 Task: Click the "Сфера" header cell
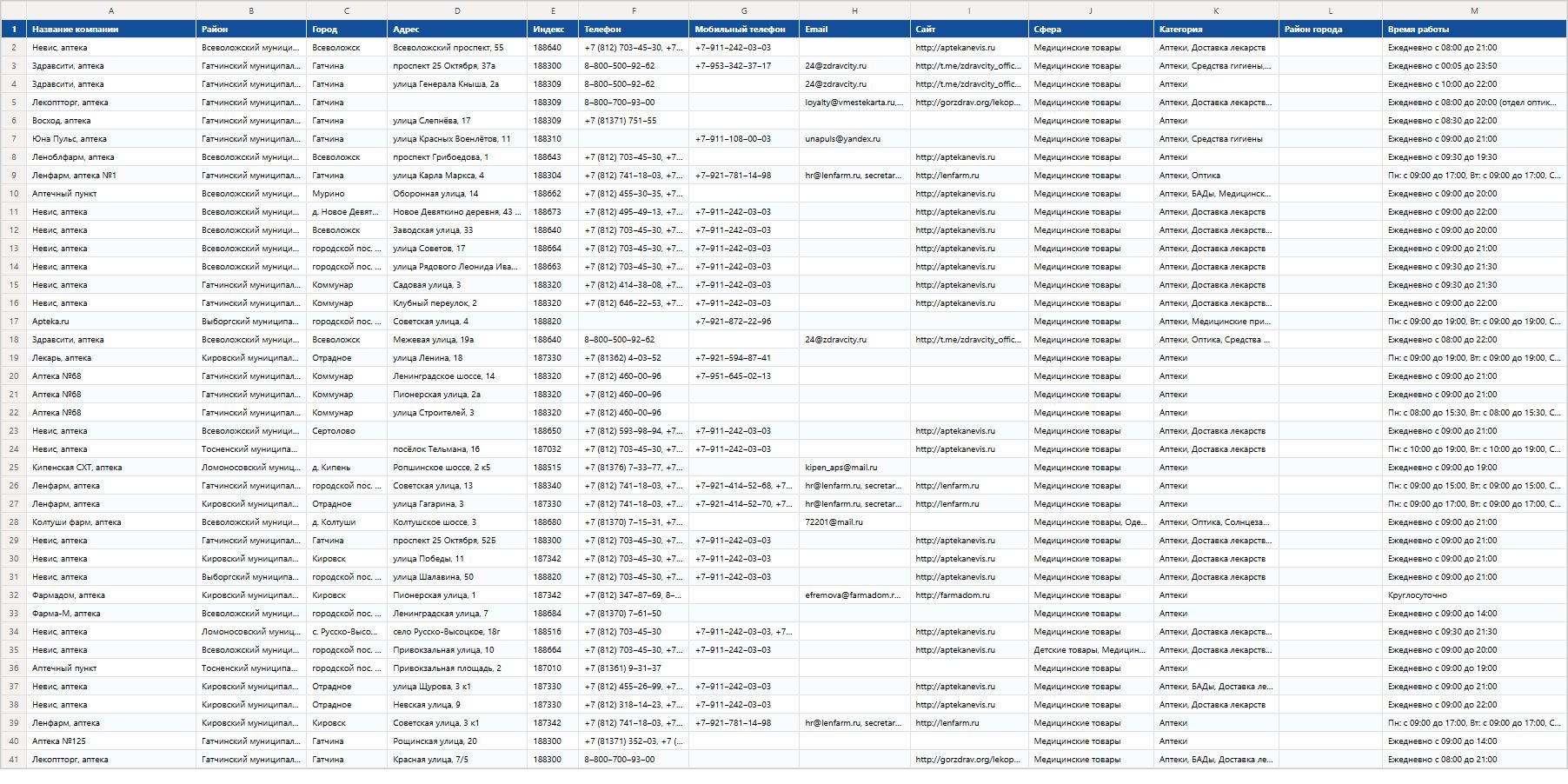click(1091, 30)
